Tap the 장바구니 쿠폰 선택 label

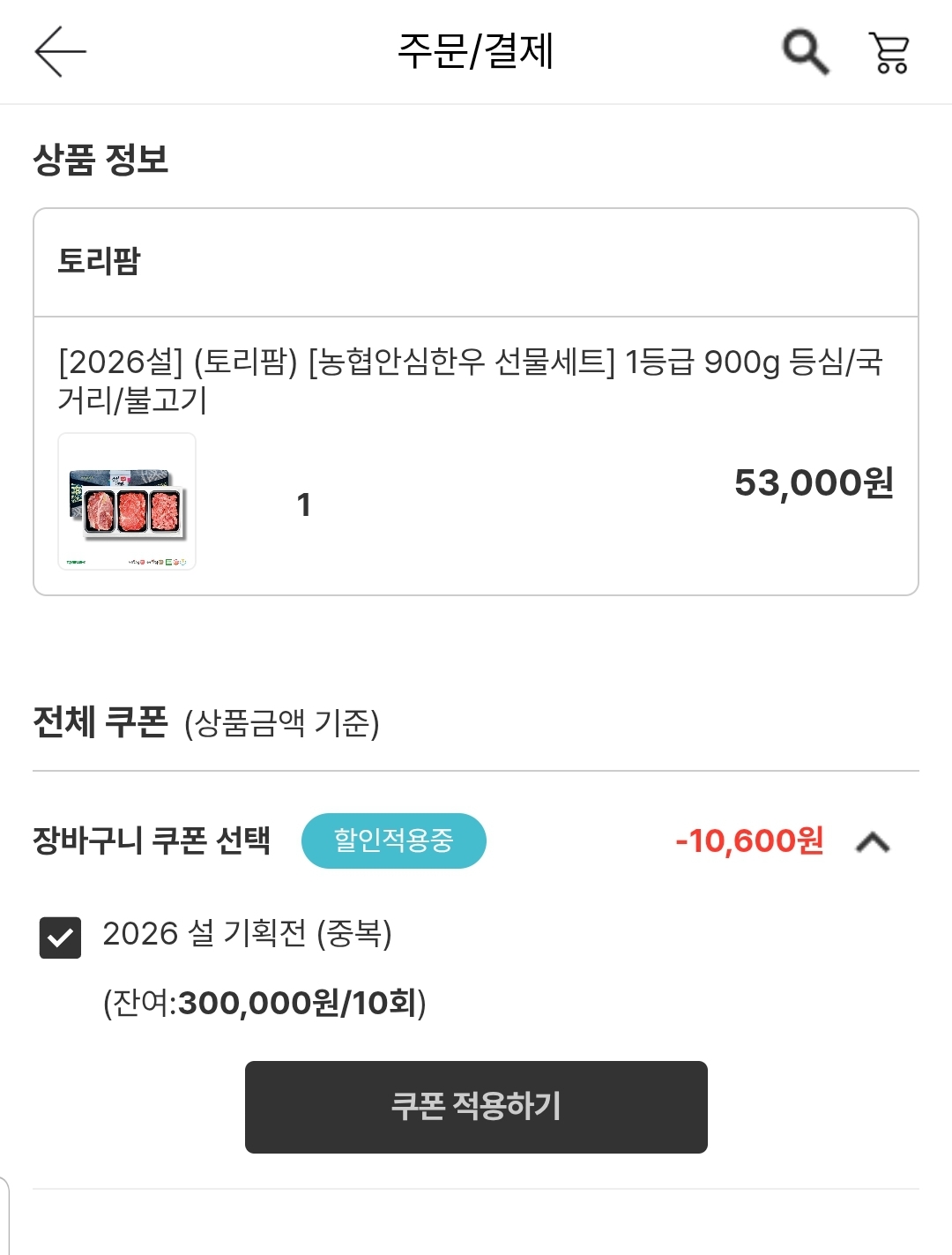tap(152, 840)
